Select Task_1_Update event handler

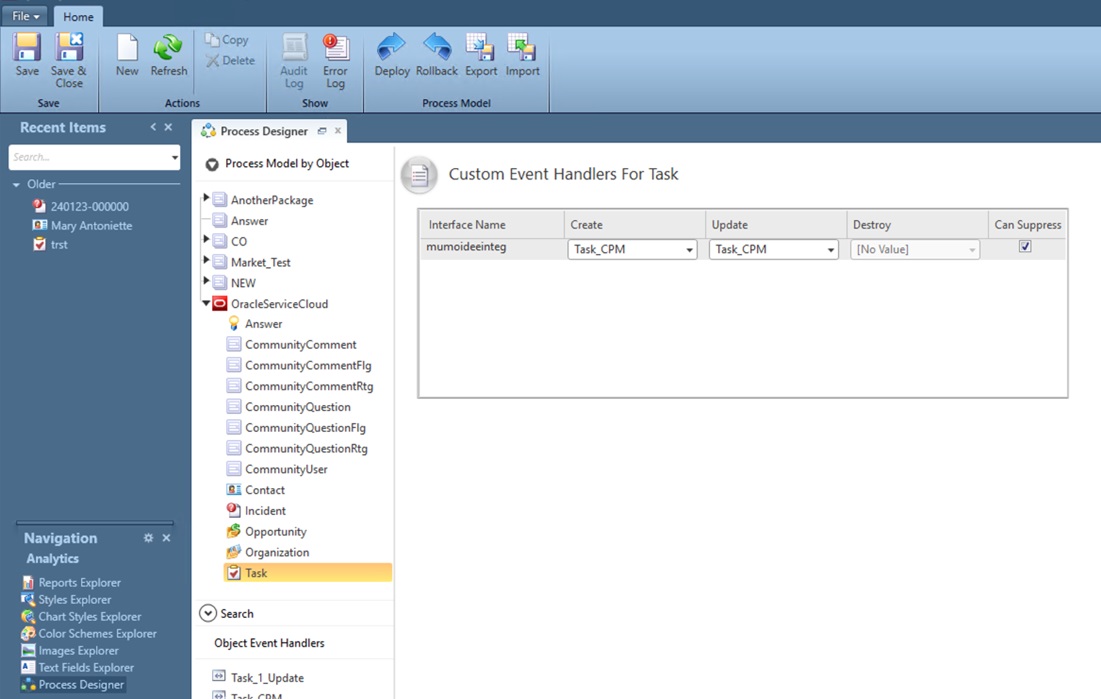point(258,677)
